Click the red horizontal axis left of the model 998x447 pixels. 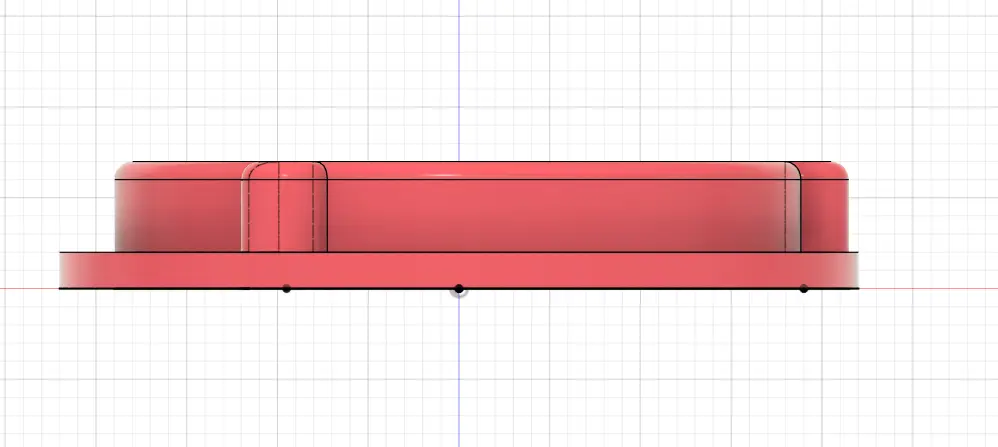pos(28,289)
